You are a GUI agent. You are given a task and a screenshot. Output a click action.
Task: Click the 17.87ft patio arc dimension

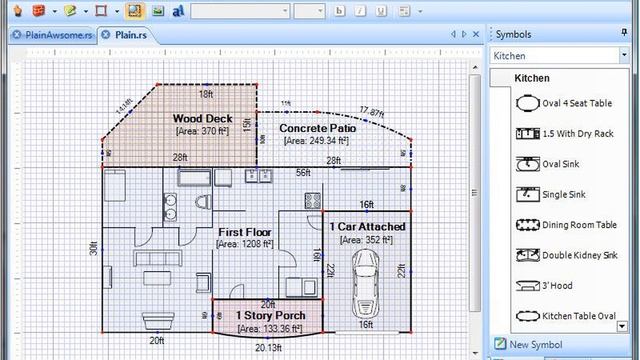tap(371, 111)
